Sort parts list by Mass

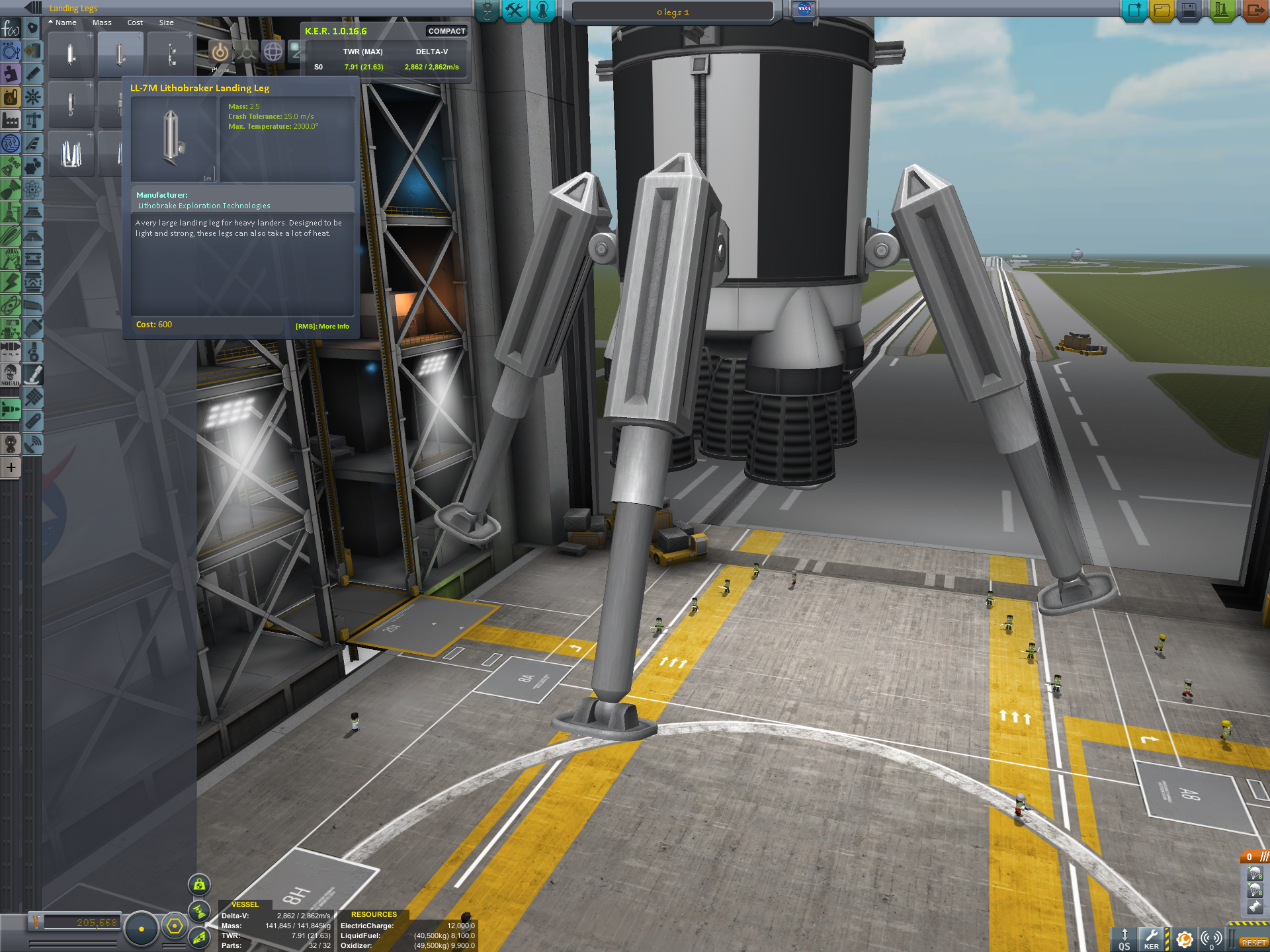(102, 22)
